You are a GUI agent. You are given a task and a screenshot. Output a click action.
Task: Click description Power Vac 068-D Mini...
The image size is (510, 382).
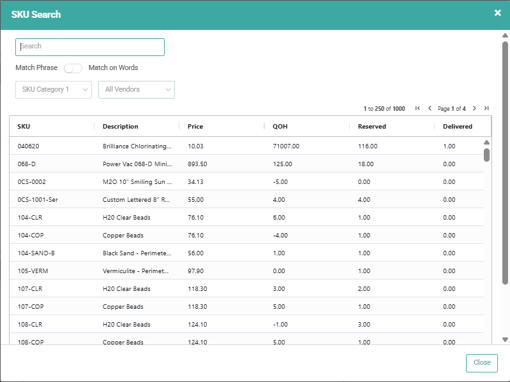[137, 164]
